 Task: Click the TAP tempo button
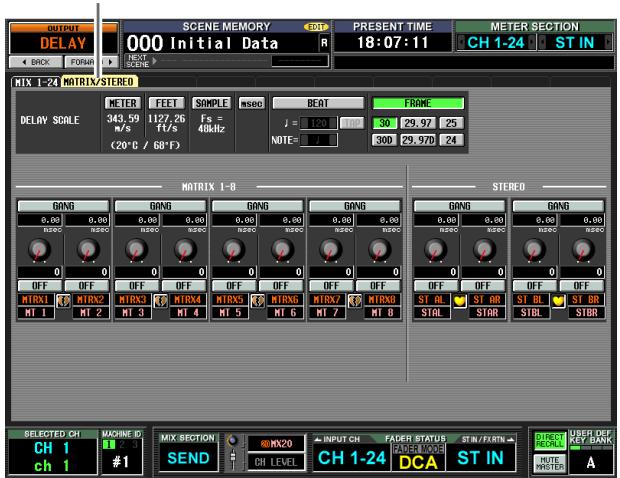352,123
